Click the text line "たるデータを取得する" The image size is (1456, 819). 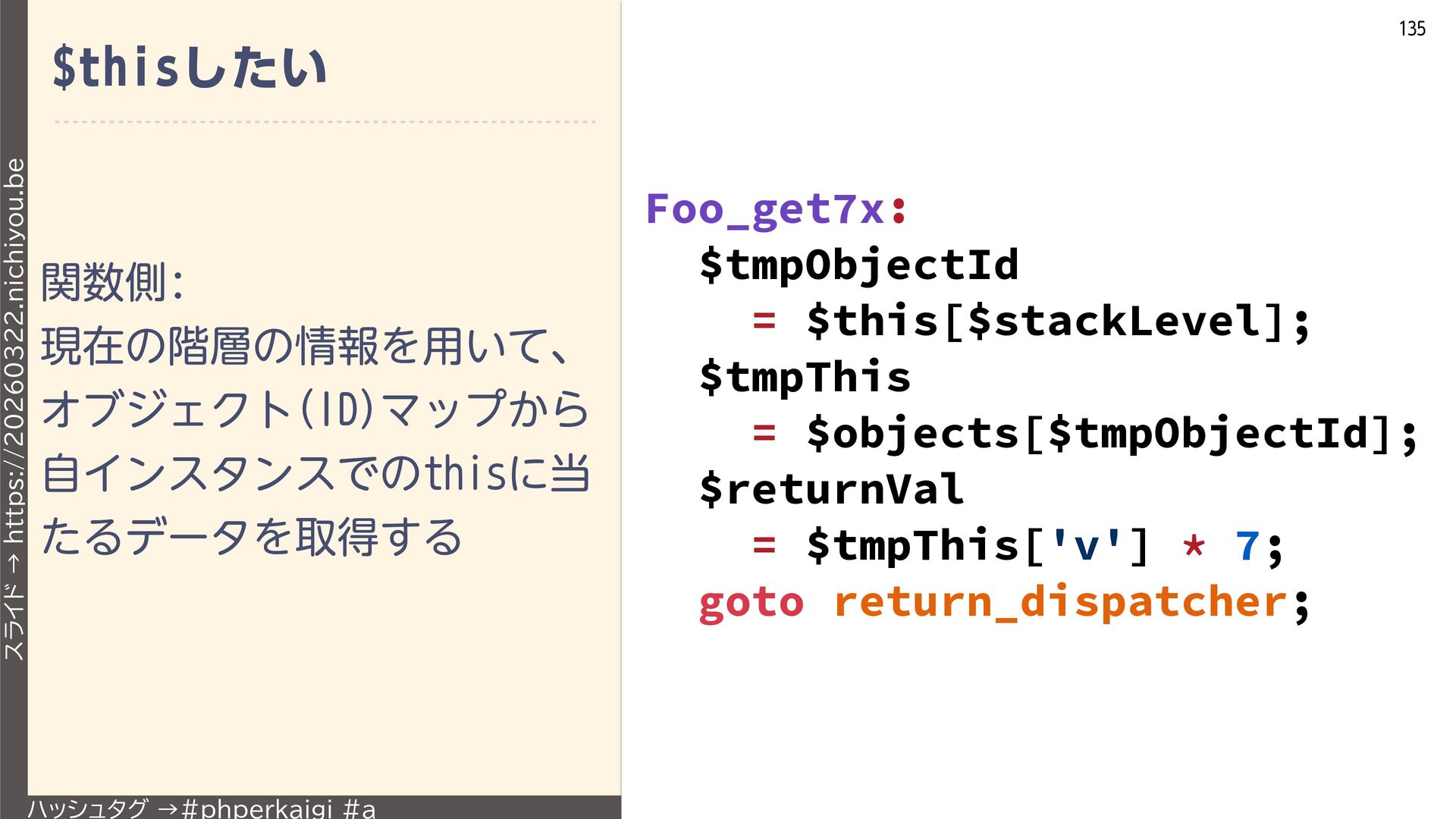(x=252, y=537)
